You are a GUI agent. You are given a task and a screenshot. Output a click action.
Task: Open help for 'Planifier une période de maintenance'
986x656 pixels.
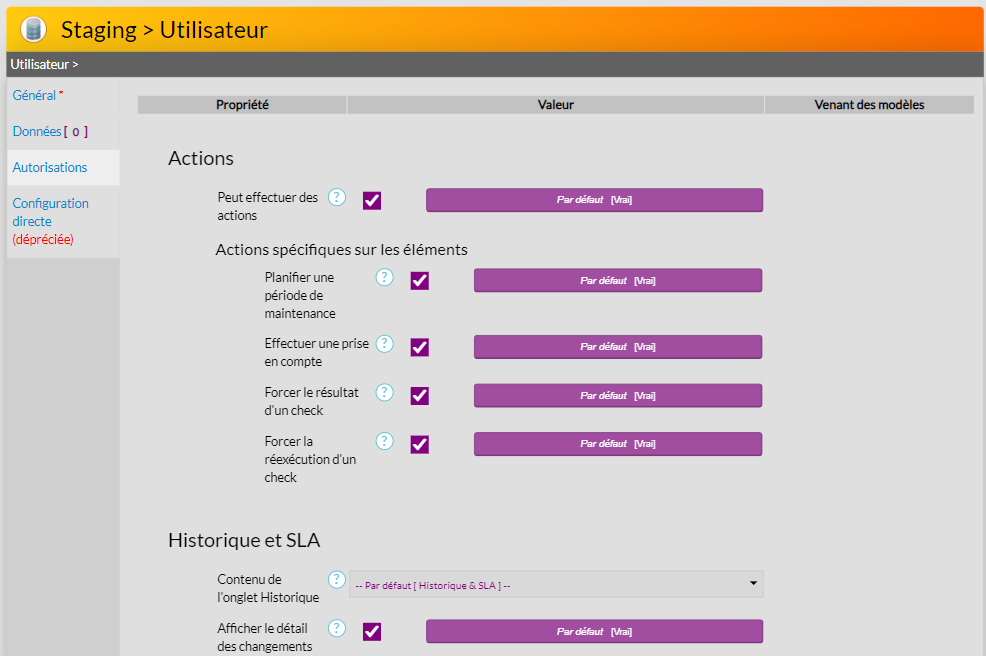pyautogui.click(x=384, y=277)
